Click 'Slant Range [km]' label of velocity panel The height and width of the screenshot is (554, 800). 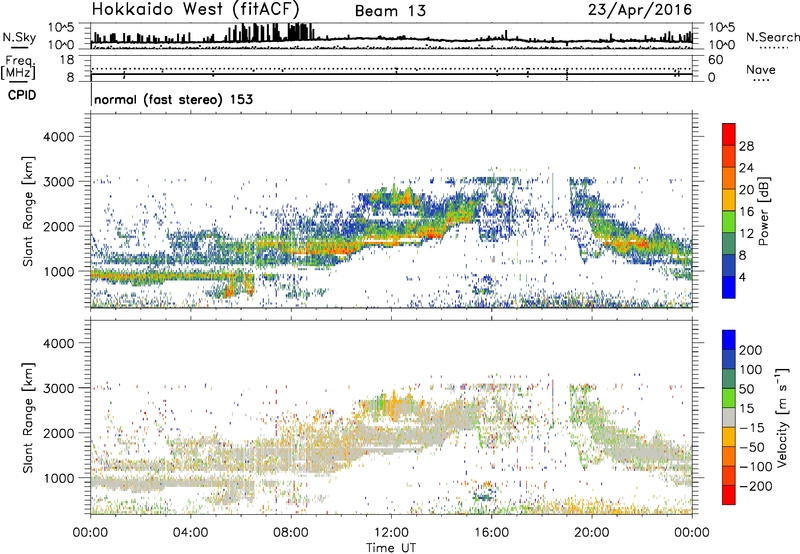coord(28,418)
